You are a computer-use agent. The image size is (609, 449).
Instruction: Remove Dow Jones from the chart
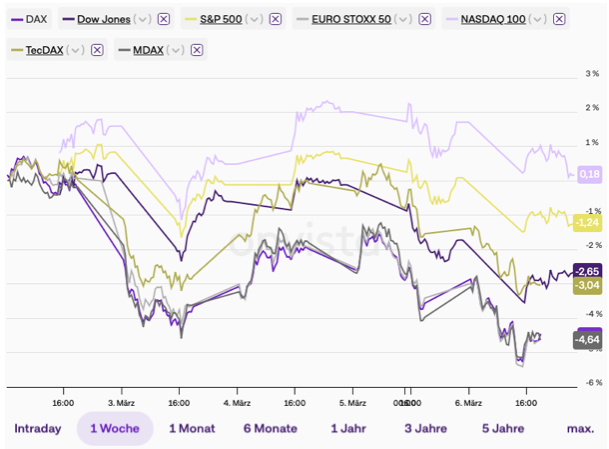pyautogui.click(x=164, y=19)
